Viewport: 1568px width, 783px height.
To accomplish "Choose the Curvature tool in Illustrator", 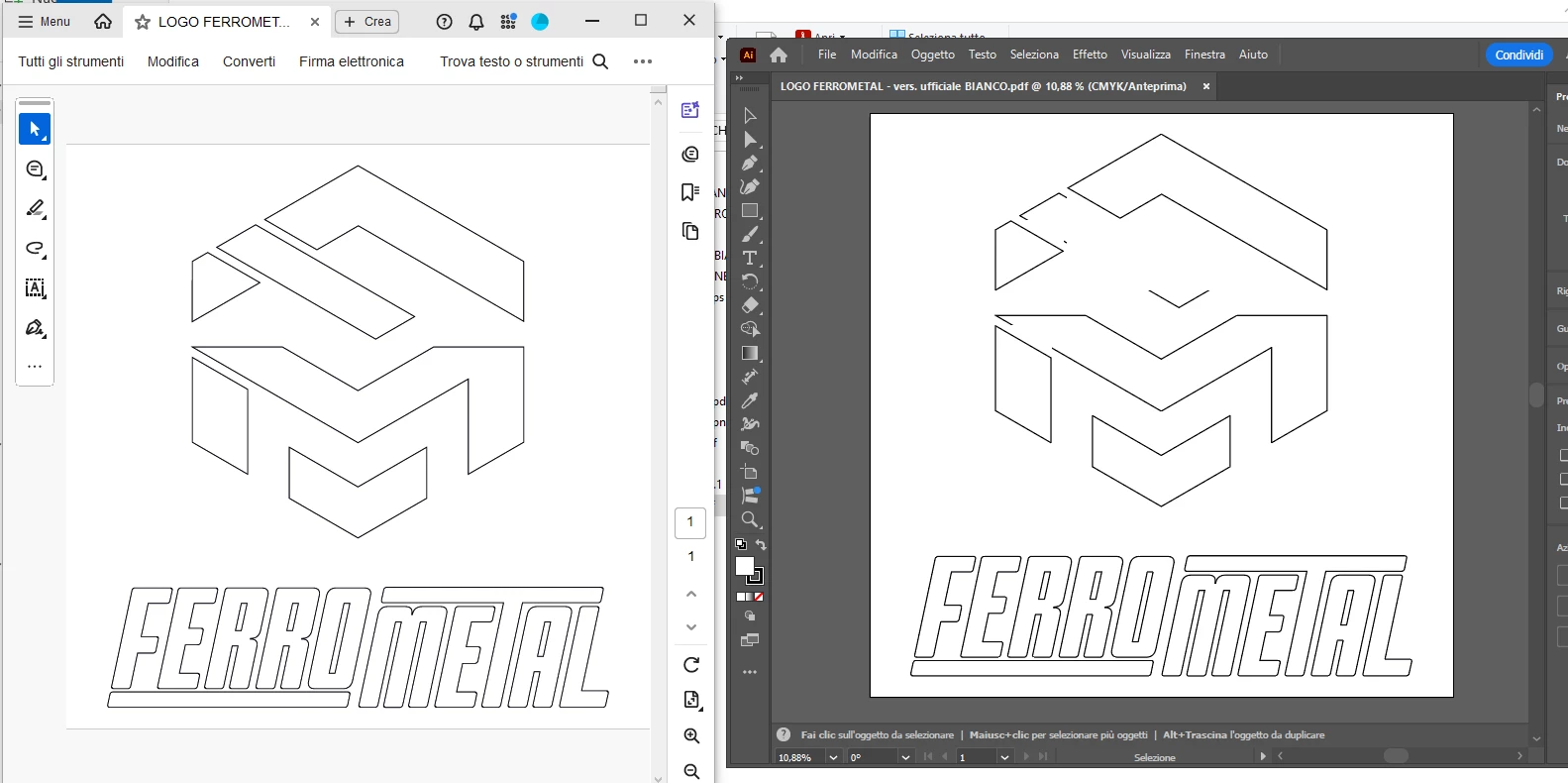I will [750, 186].
